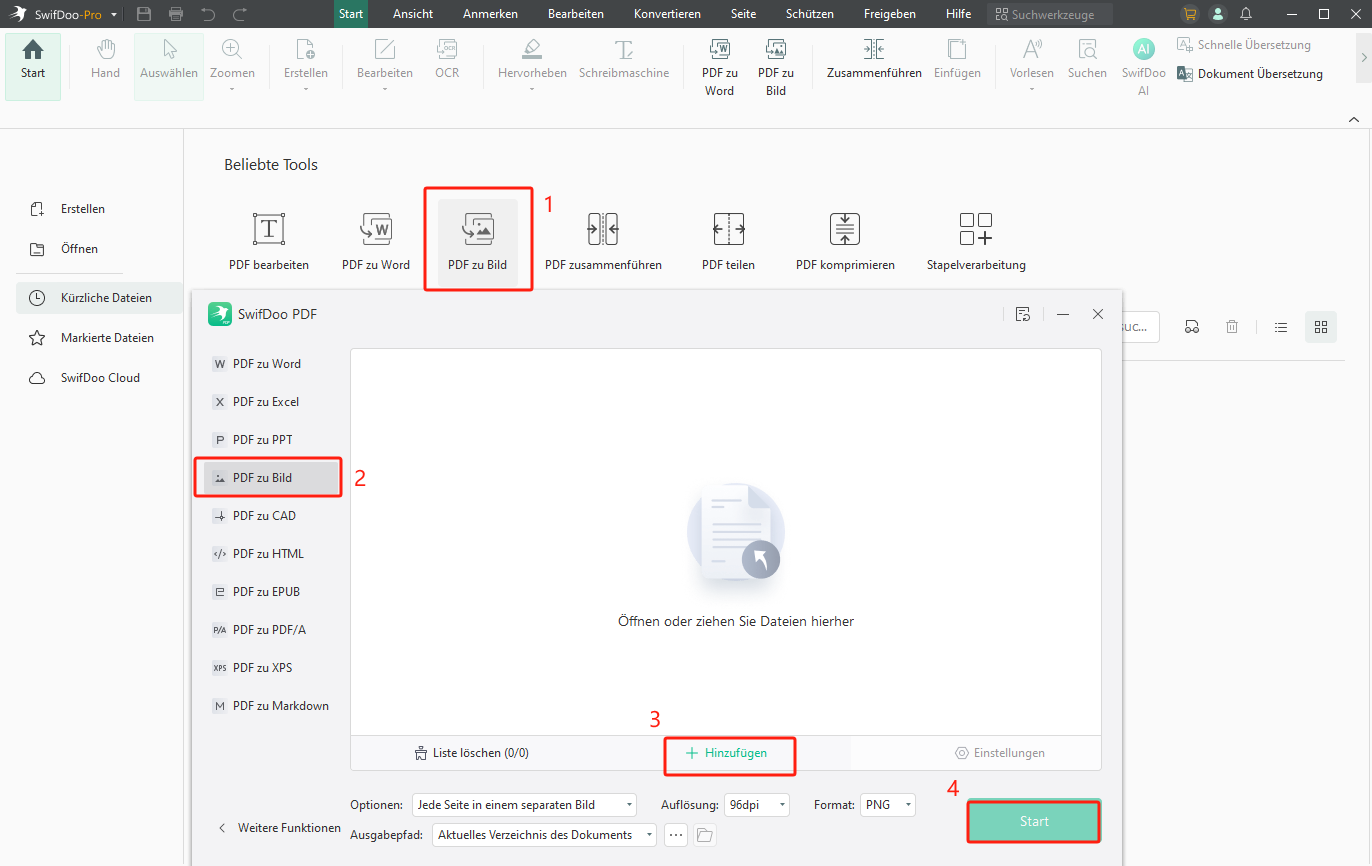Image resolution: width=1372 pixels, height=866 pixels.
Task: Open the conversion history icon in dialog header
Action: tap(1022, 314)
